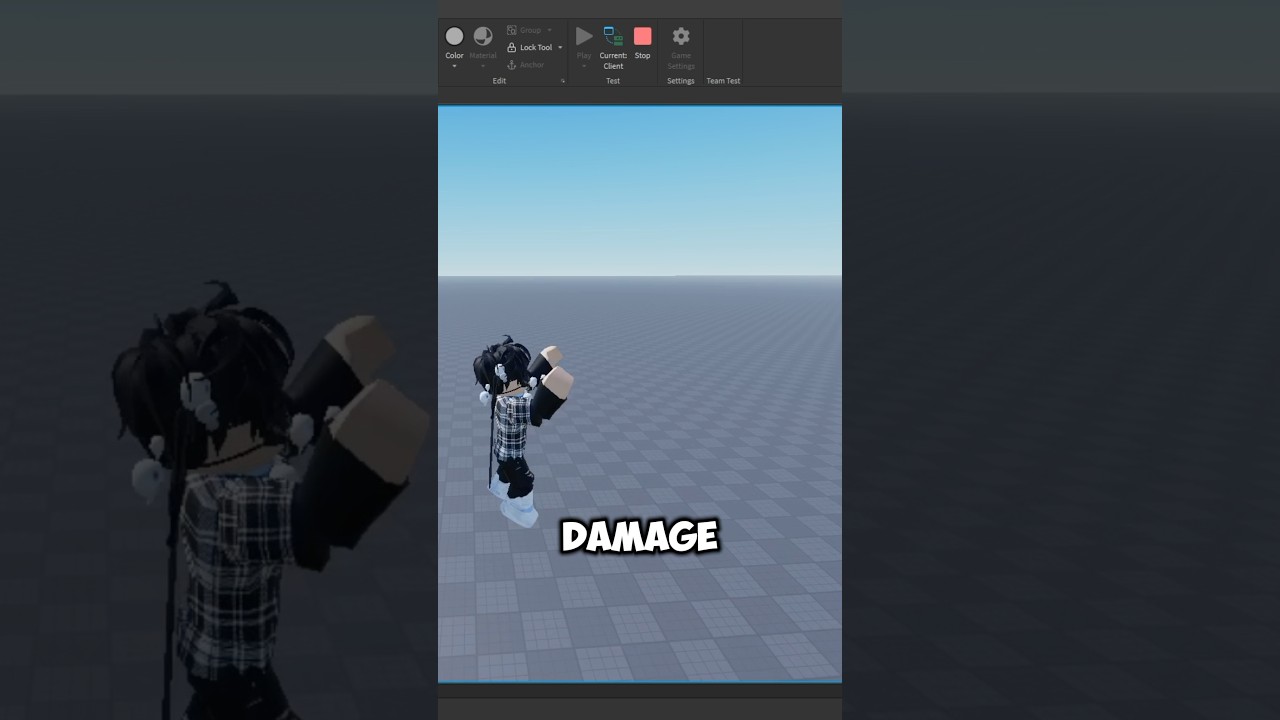Click the Lock Tool padlock icon
The height and width of the screenshot is (720, 1280).
click(512, 47)
